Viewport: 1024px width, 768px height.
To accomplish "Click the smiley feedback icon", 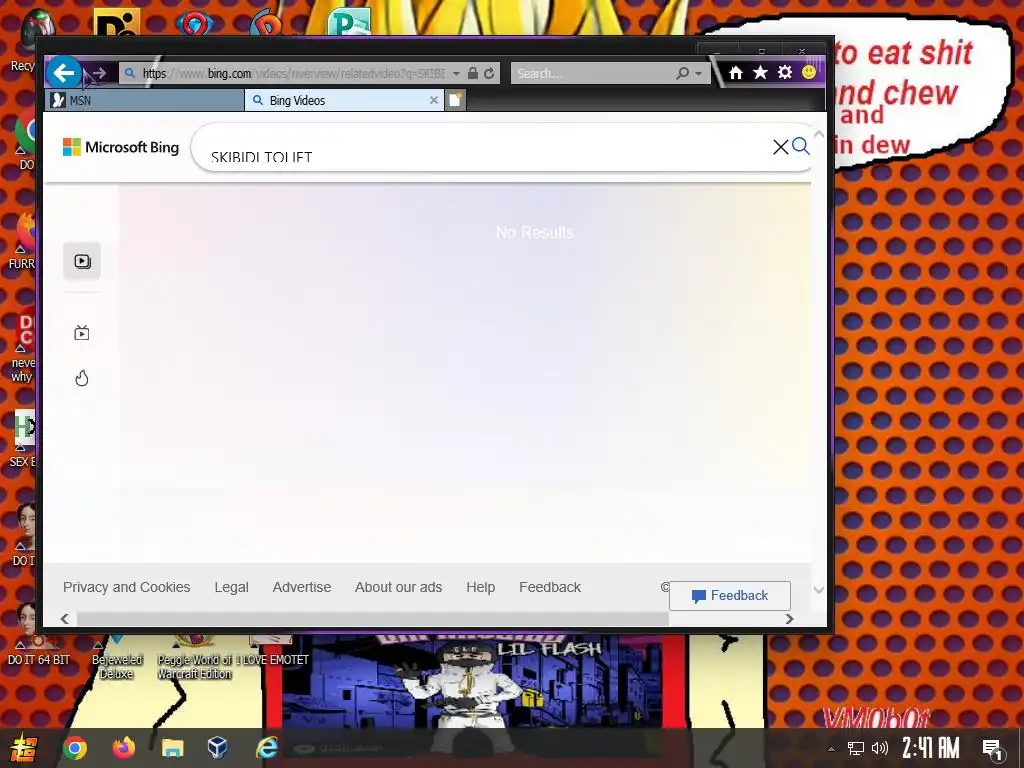I will tap(808, 72).
